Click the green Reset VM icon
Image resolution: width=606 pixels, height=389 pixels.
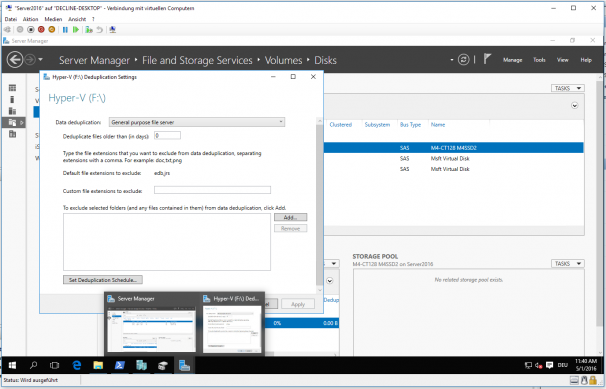(x=76, y=29)
